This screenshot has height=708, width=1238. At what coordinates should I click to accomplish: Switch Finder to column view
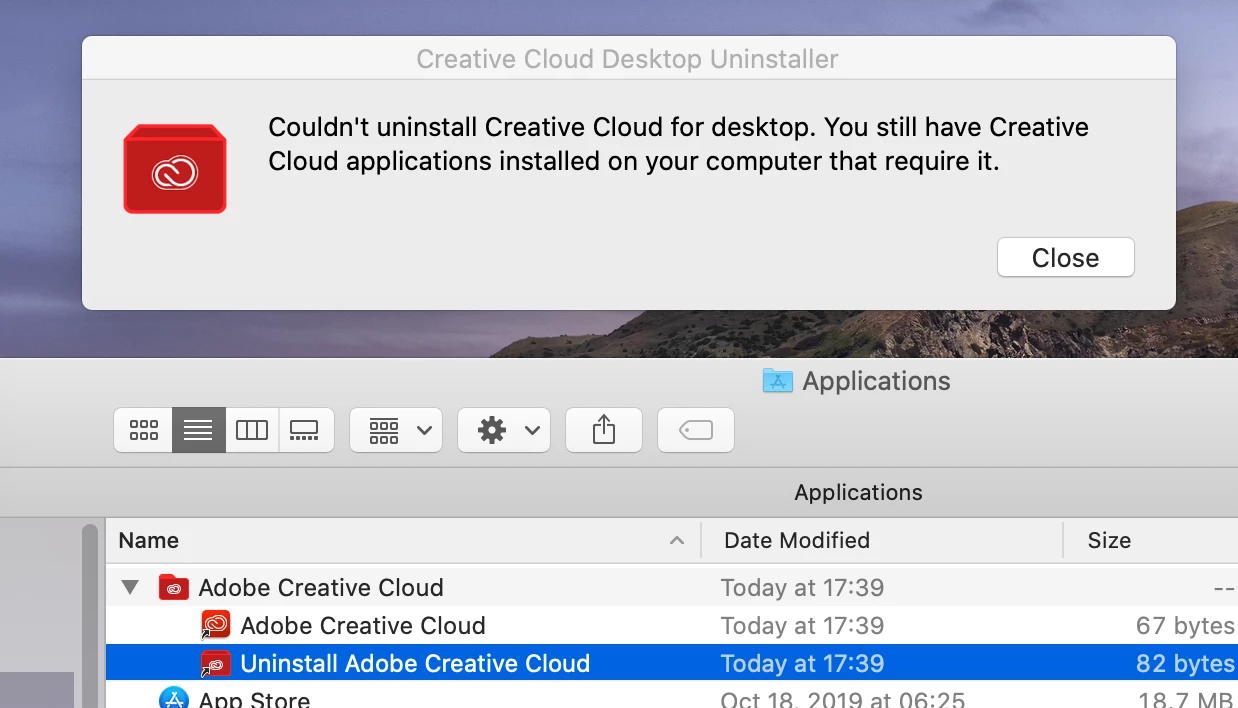(x=252, y=430)
